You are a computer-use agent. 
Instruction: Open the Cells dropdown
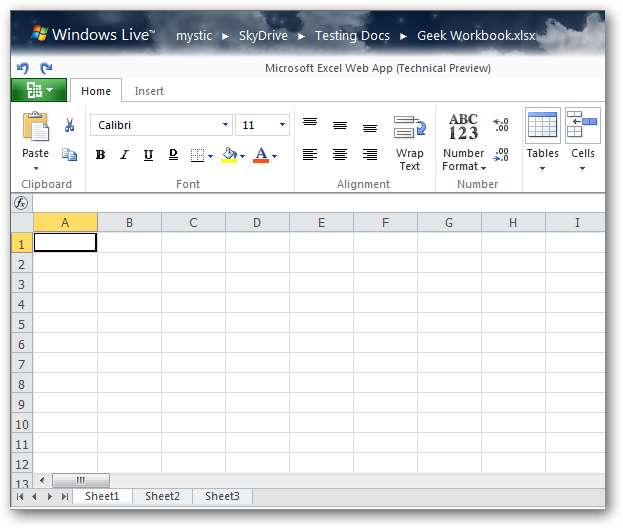click(583, 140)
